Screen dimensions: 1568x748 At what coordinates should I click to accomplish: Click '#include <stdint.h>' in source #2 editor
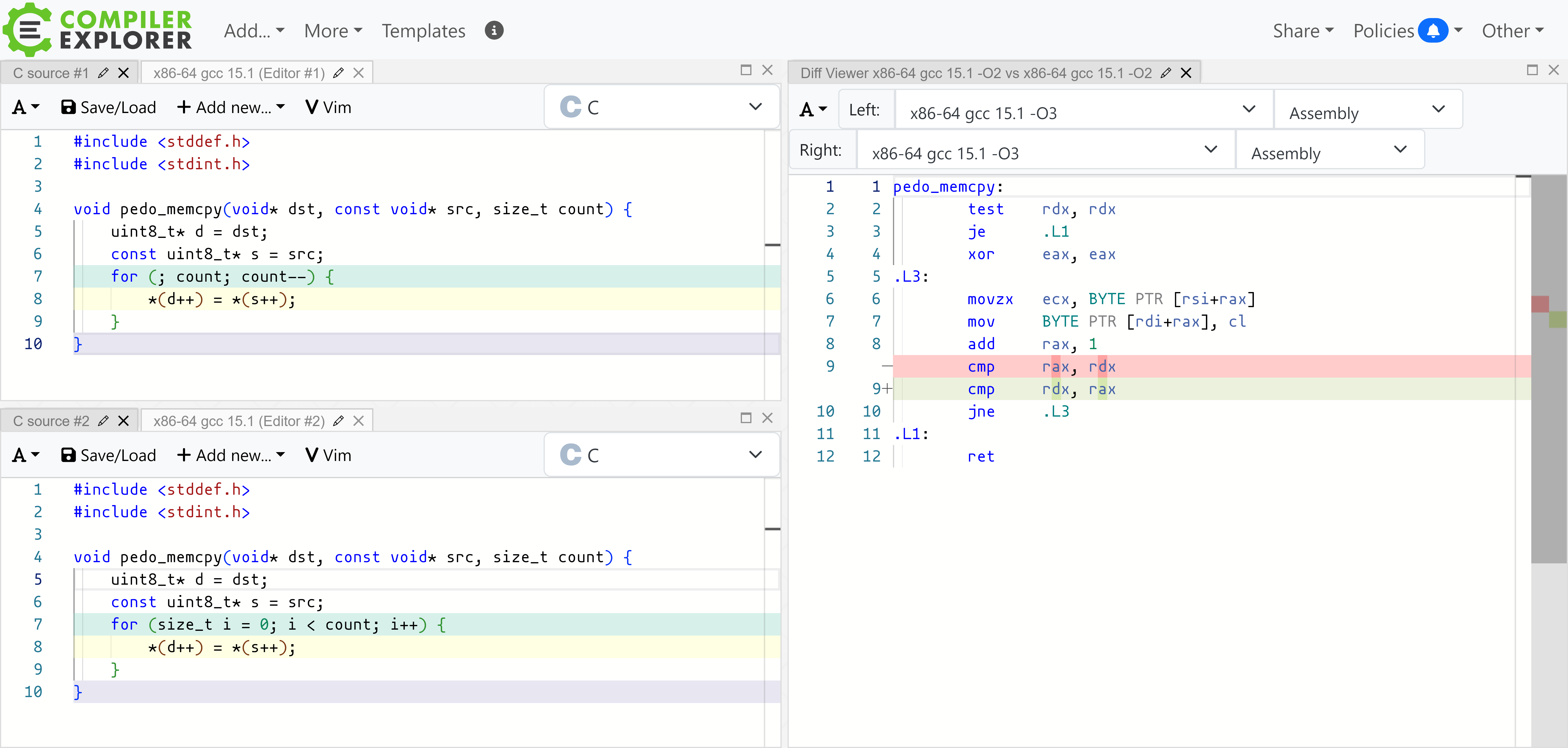pyautogui.click(x=161, y=512)
